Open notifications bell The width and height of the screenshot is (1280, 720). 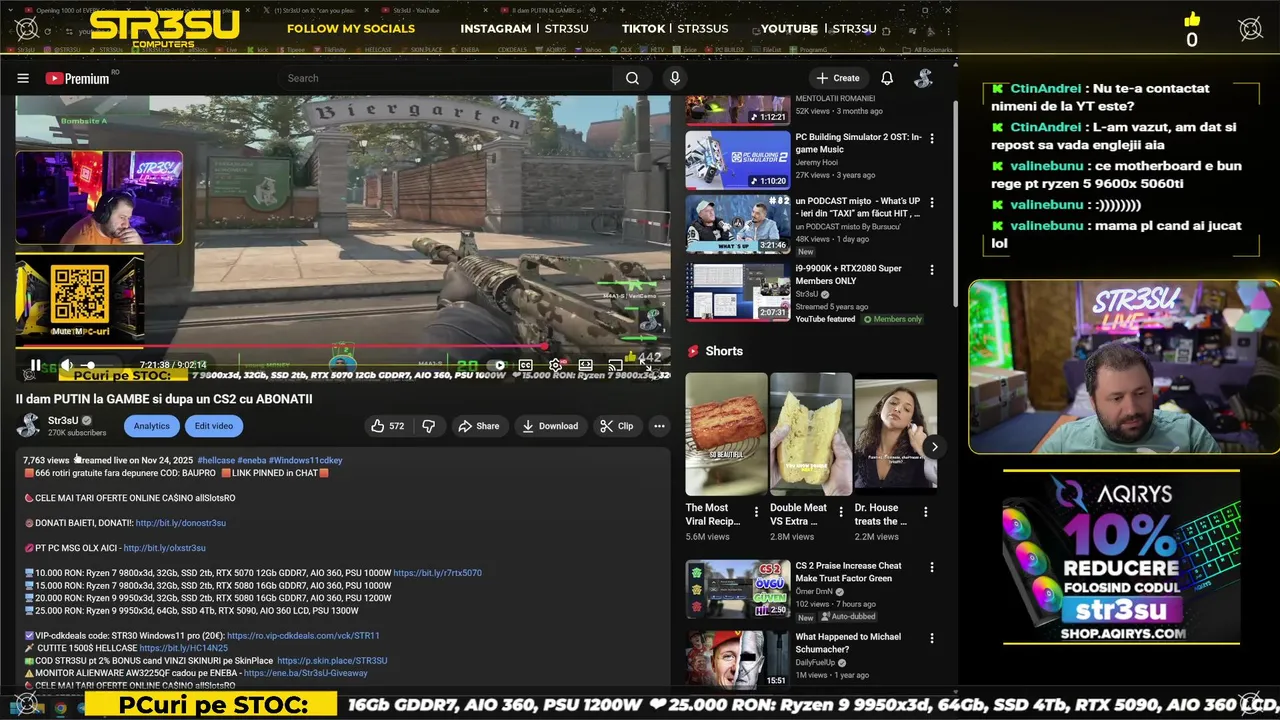[887, 78]
